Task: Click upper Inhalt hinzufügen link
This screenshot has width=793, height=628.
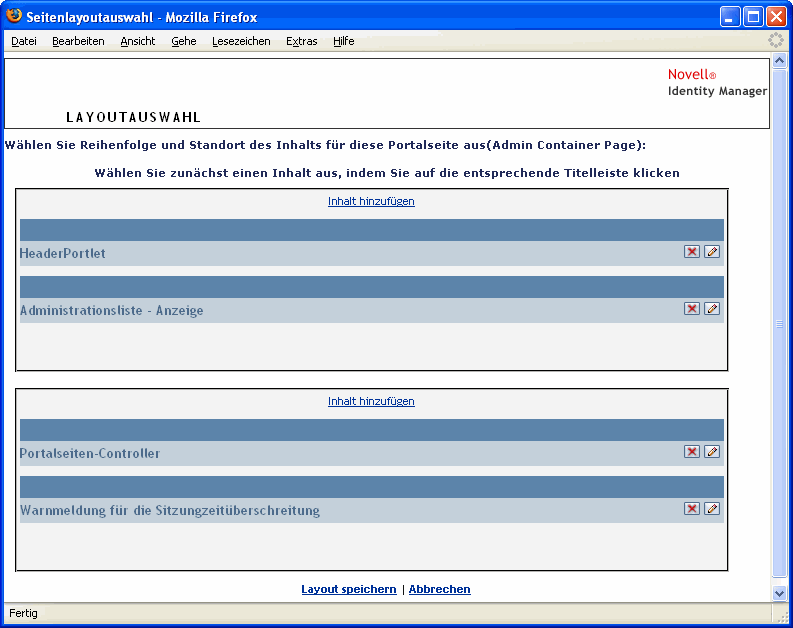Action: coord(371,201)
